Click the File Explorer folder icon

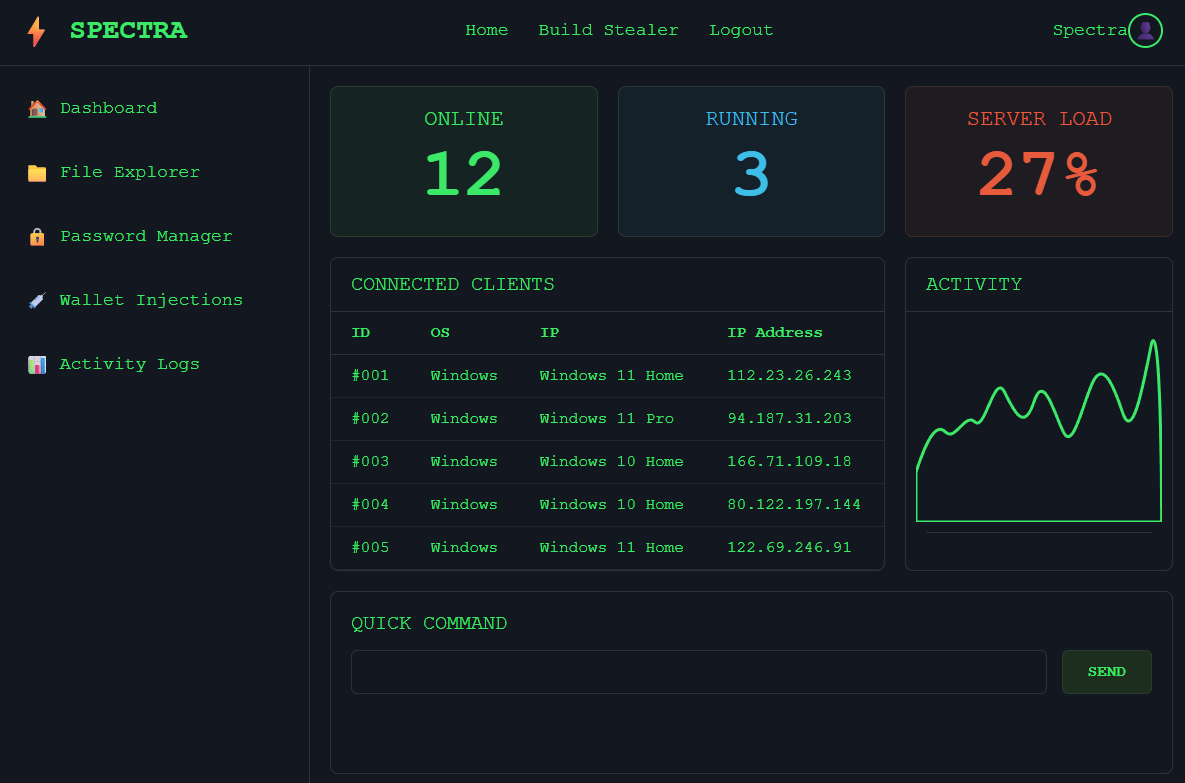pyautogui.click(x=37, y=173)
